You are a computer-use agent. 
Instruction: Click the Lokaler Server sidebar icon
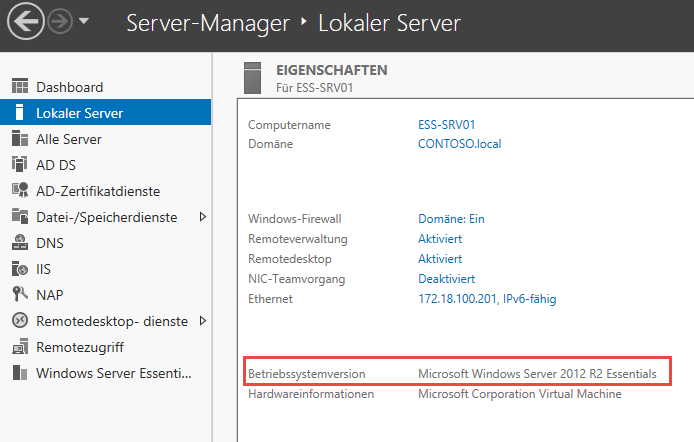pos(19,112)
